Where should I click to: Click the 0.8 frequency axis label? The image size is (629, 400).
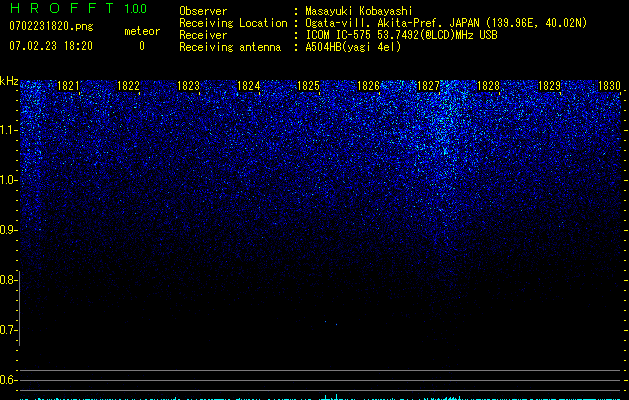coord(8,280)
